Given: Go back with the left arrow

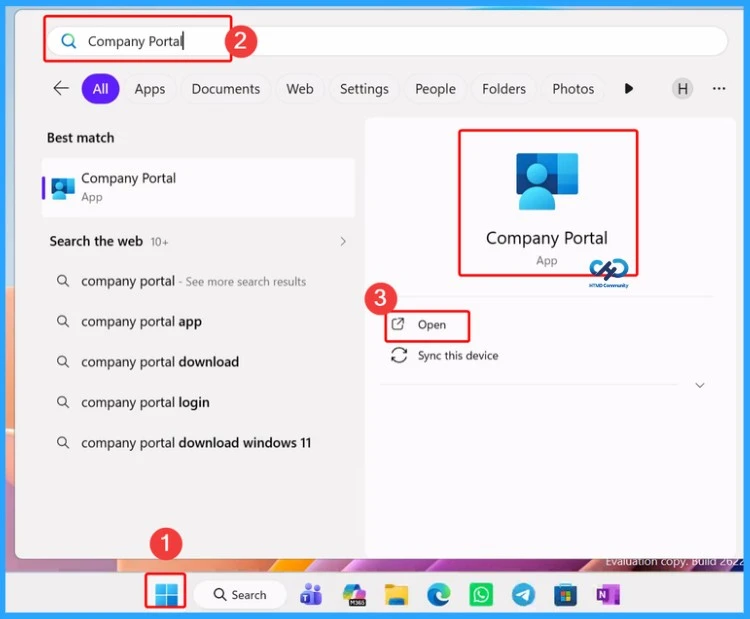Looking at the screenshot, I should (61, 88).
